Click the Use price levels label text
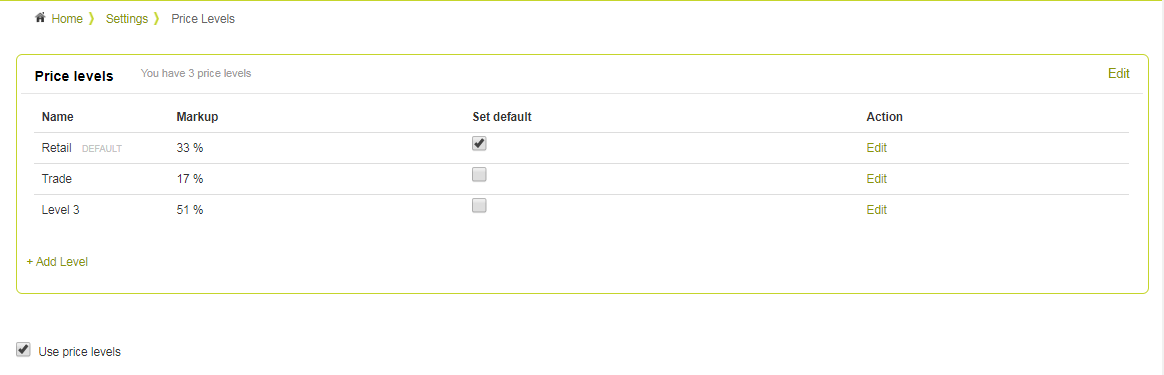1164x375 pixels. [x=79, y=352]
